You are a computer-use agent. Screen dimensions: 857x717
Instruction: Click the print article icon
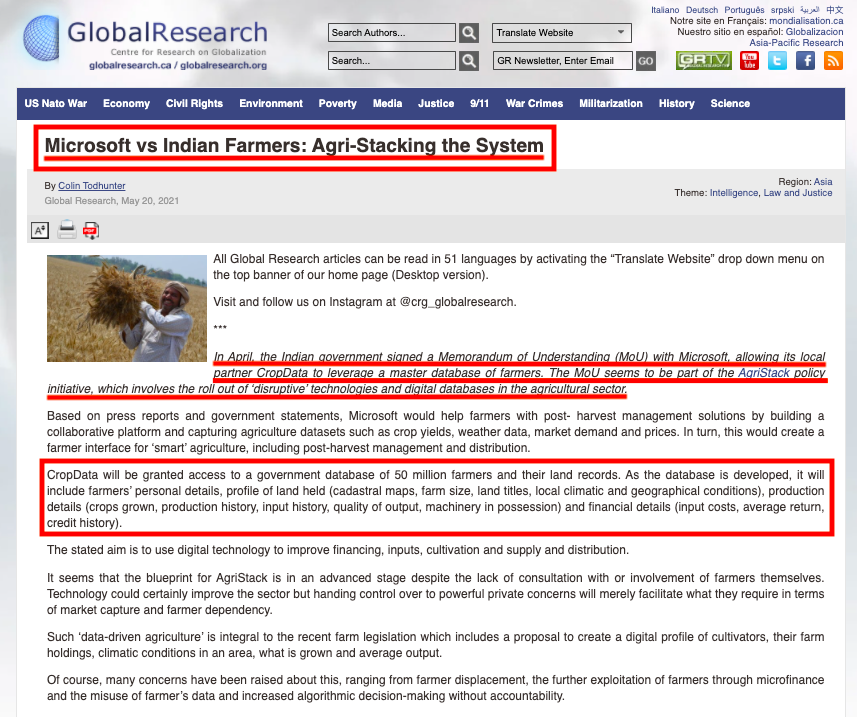pyautogui.click(x=67, y=230)
